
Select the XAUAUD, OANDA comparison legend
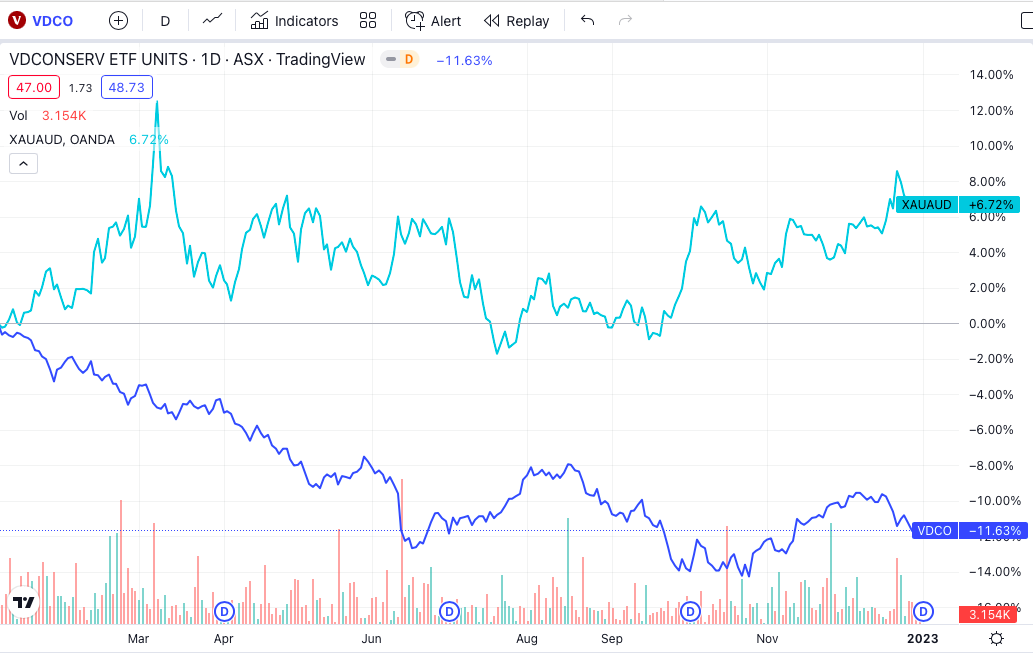(x=62, y=140)
